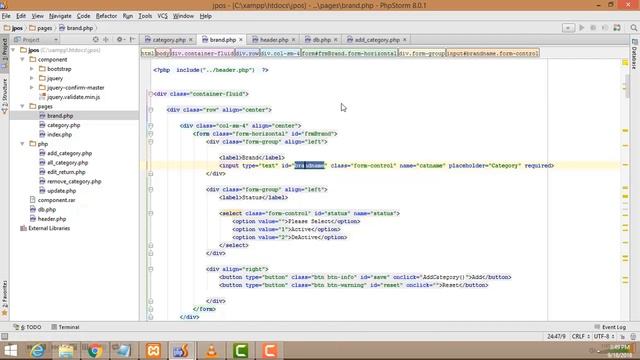Click form#frmBrand.form-horizontal tag breadcrumb
The image size is (640, 360).
(x=349, y=53)
